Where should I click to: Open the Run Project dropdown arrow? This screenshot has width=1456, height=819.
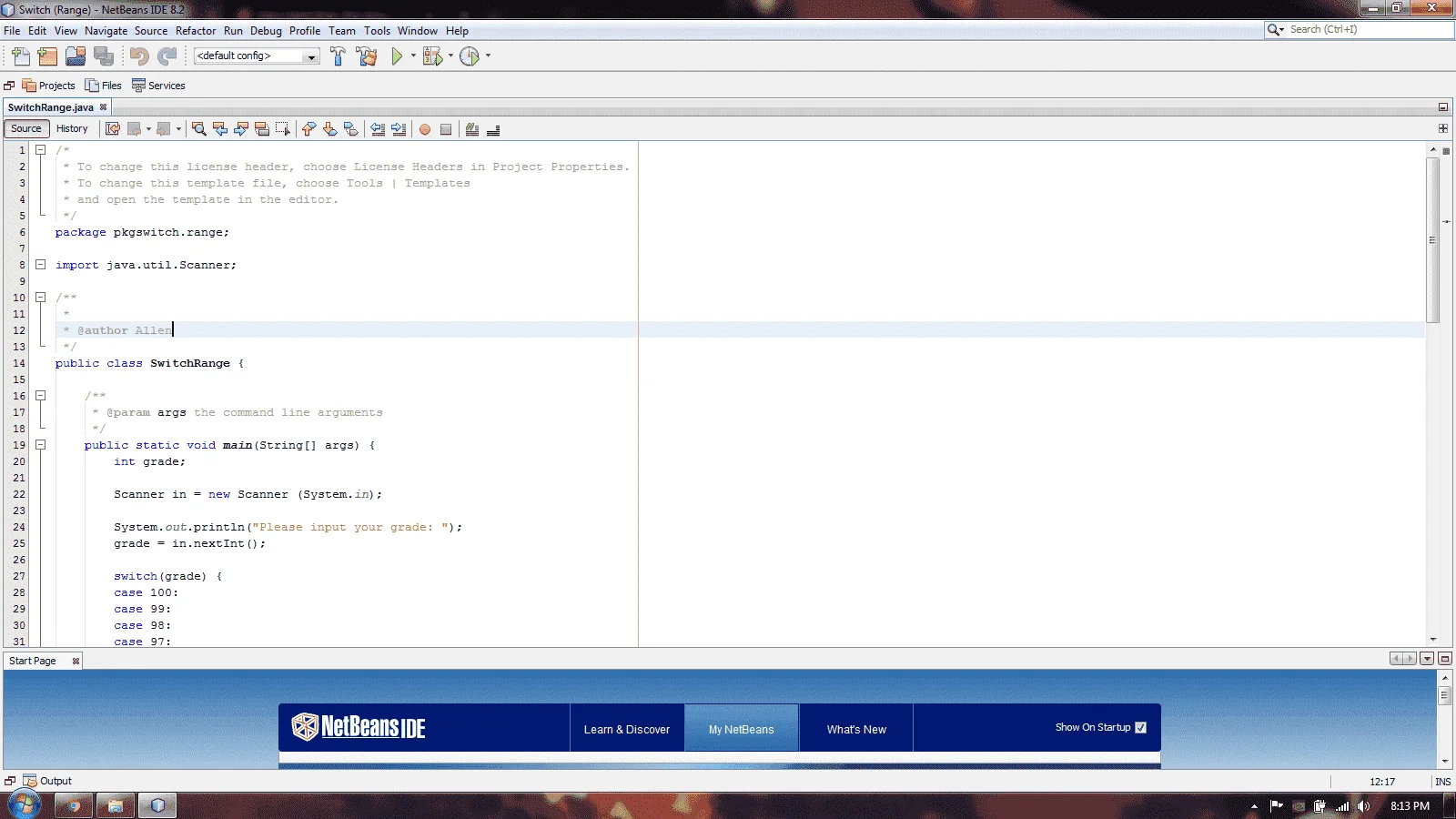pos(413,56)
